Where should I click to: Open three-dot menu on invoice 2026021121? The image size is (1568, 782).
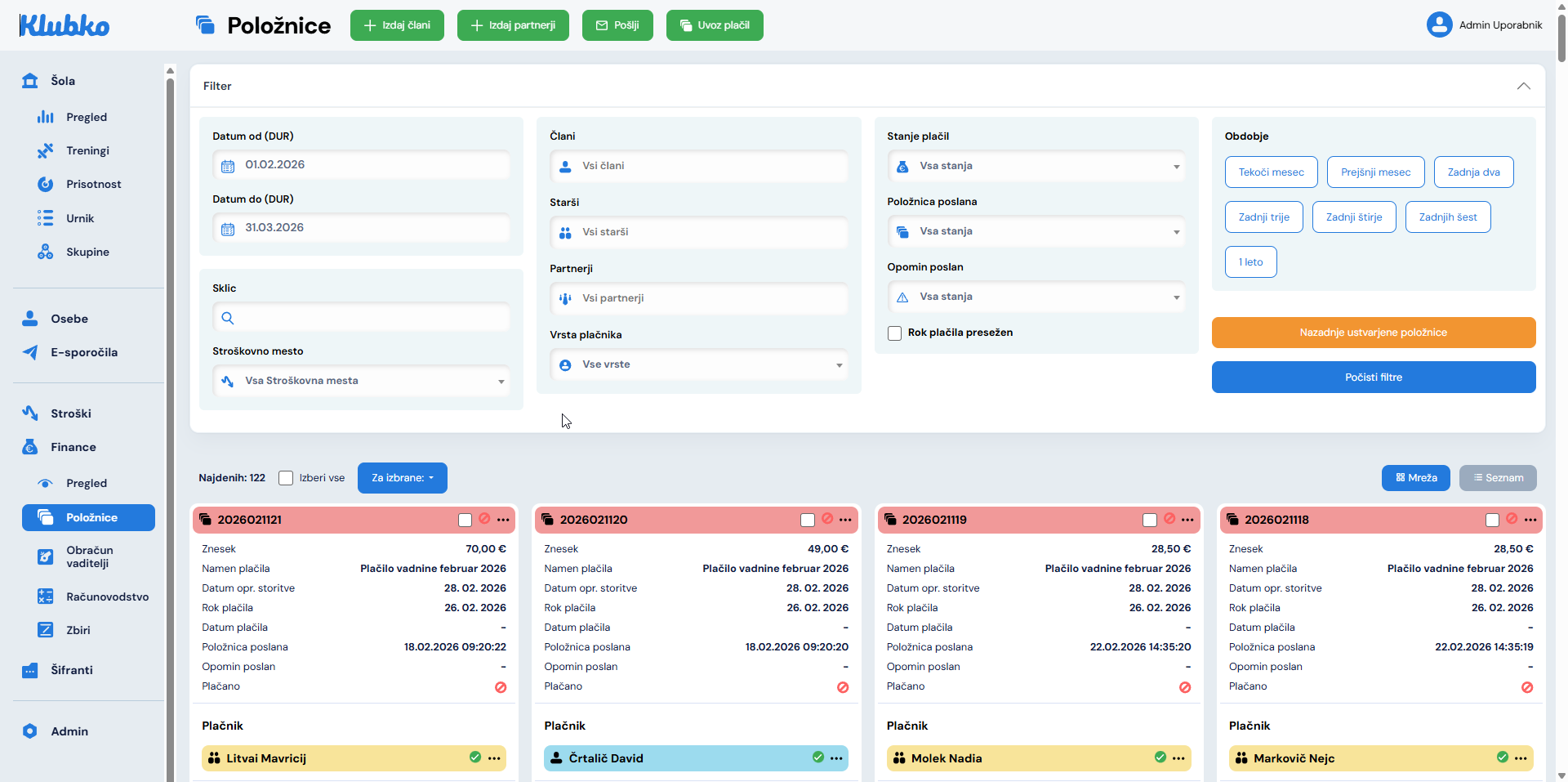[x=503, y=520]
